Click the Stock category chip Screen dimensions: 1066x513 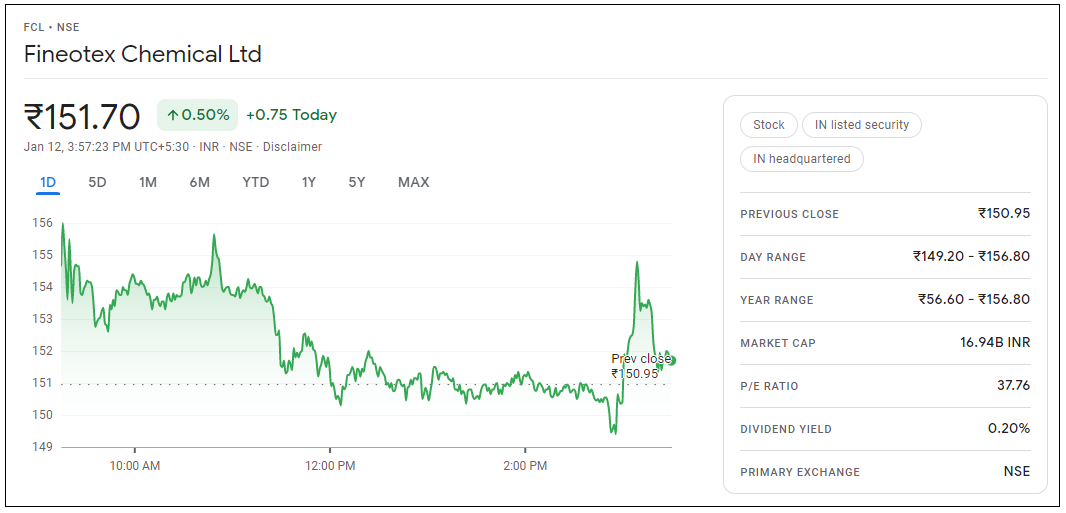coord(768,125)
